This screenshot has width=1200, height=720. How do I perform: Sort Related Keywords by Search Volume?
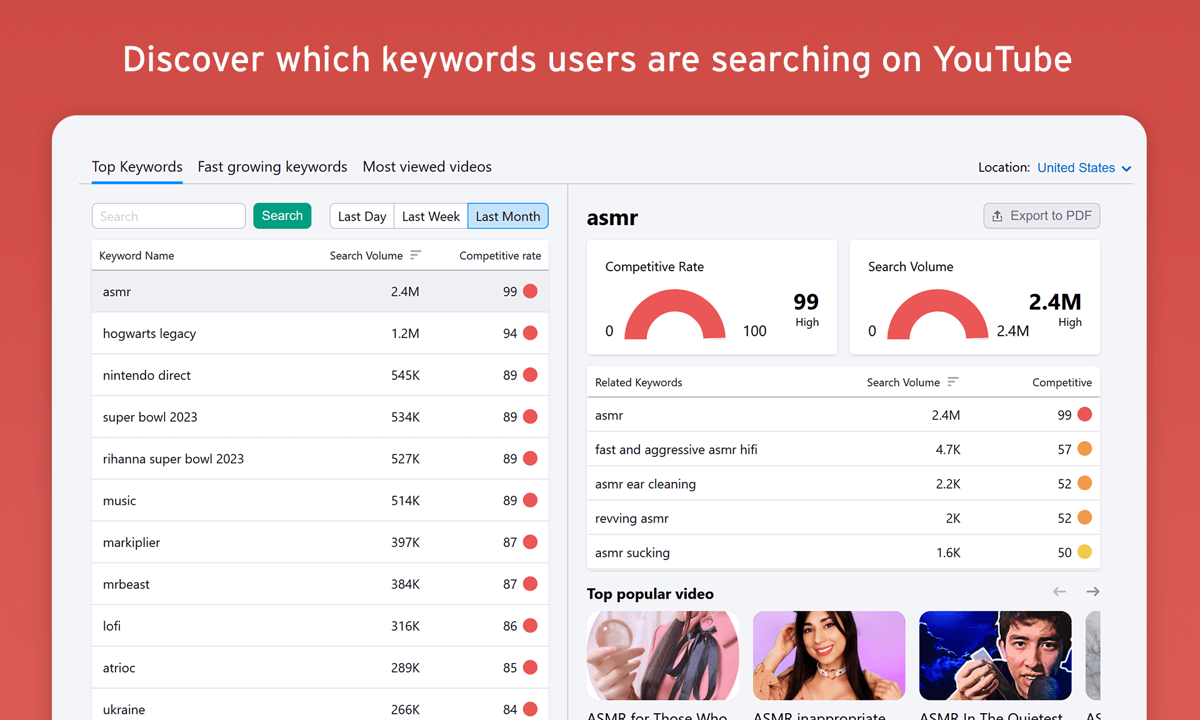click(x=952, y=382)
